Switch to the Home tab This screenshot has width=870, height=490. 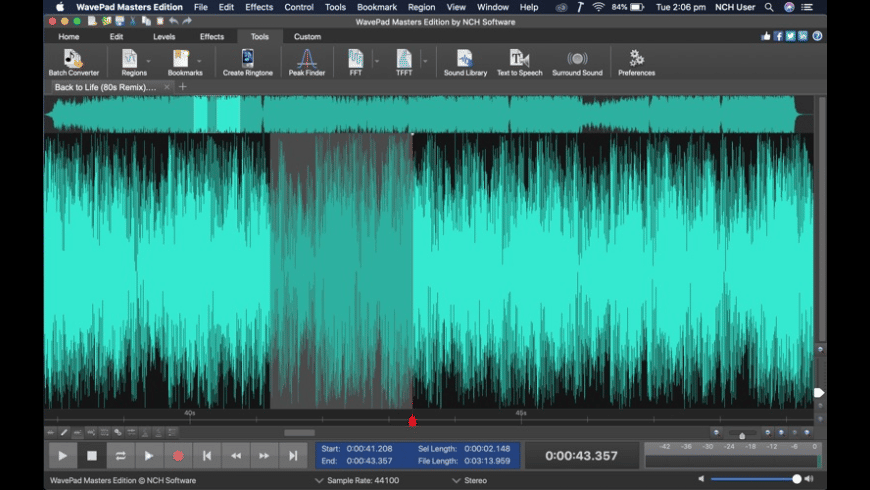(x=69, y=36)
